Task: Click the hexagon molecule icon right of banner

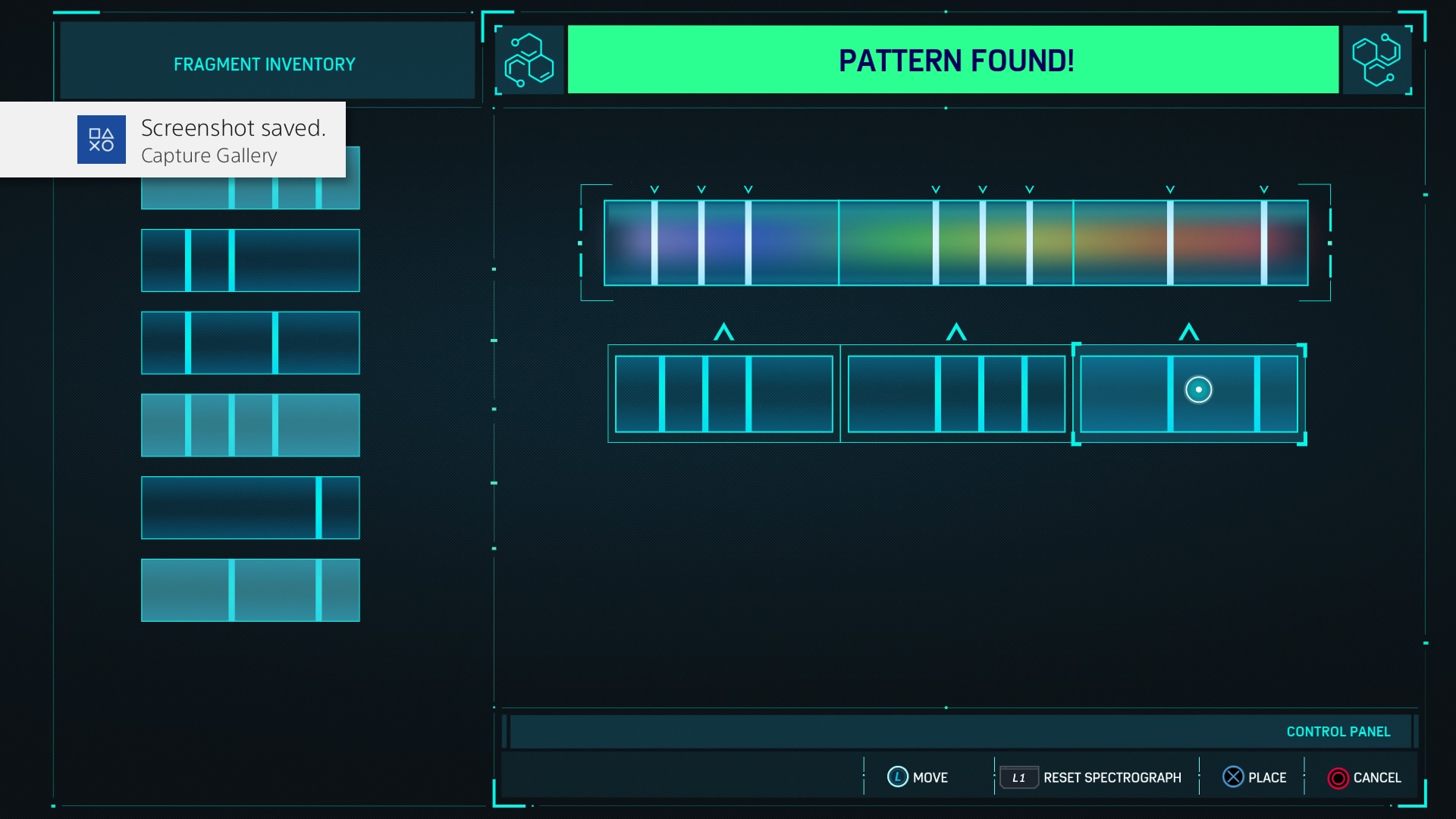Action: click(x=1376, y=60)
